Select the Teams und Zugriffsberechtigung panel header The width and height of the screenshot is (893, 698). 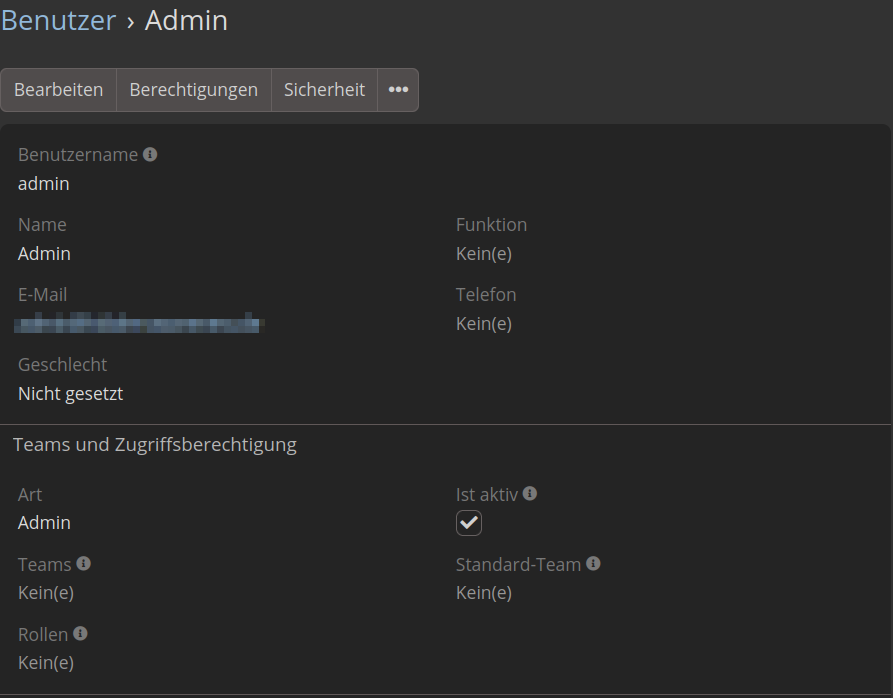click(x=155, y=444)
